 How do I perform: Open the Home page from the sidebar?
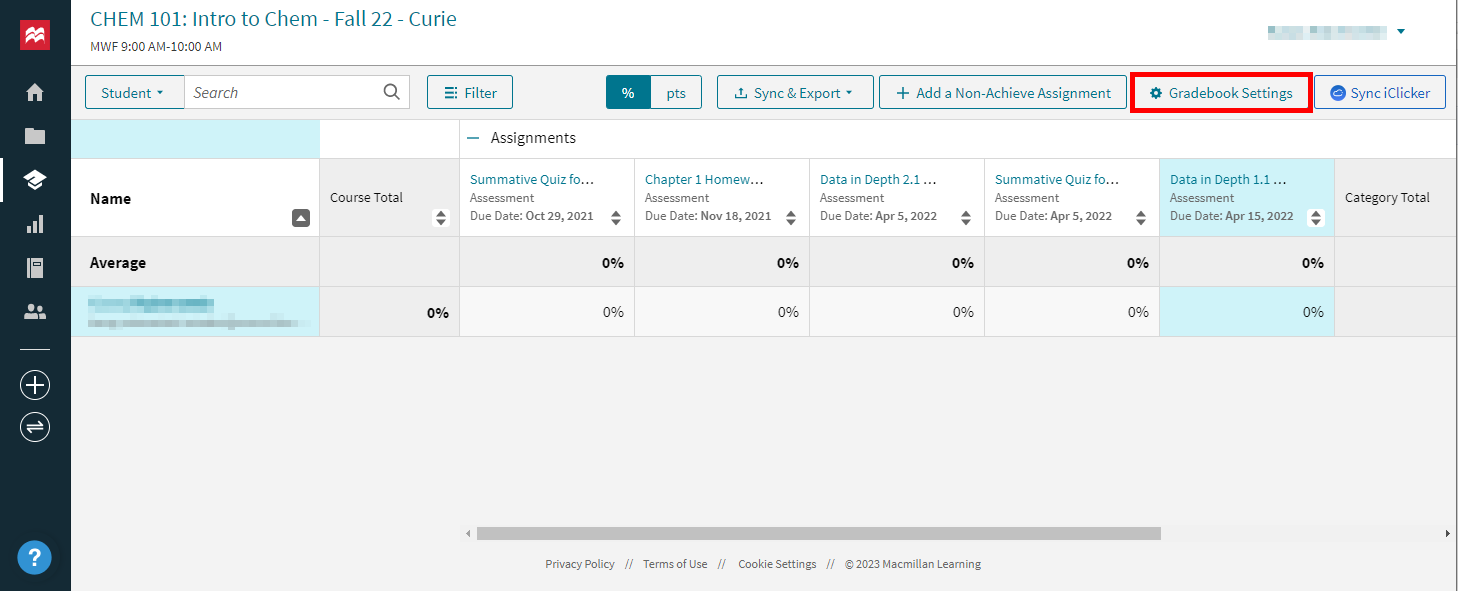click(34, 91)
